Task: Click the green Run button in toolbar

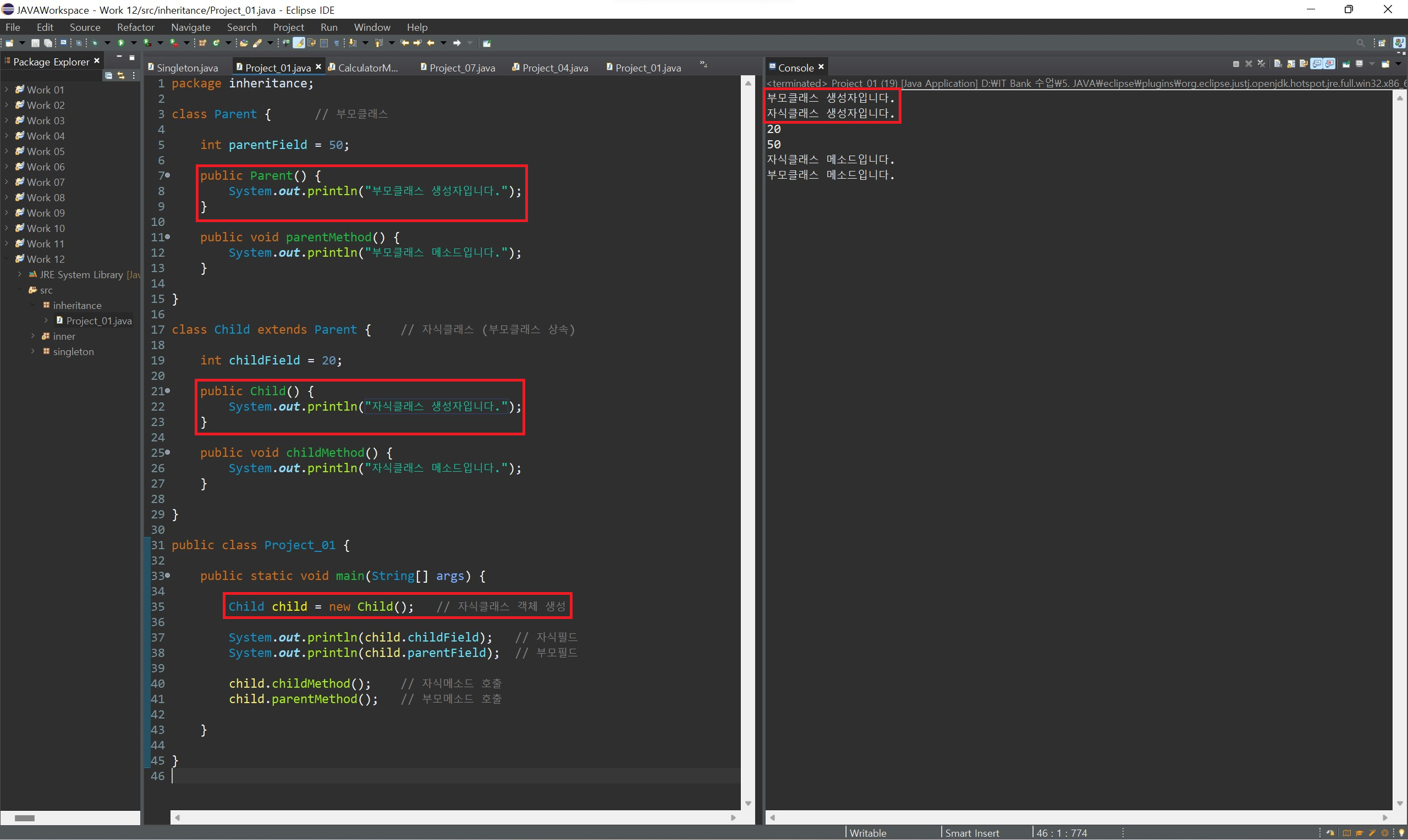Action: point(120,43)
